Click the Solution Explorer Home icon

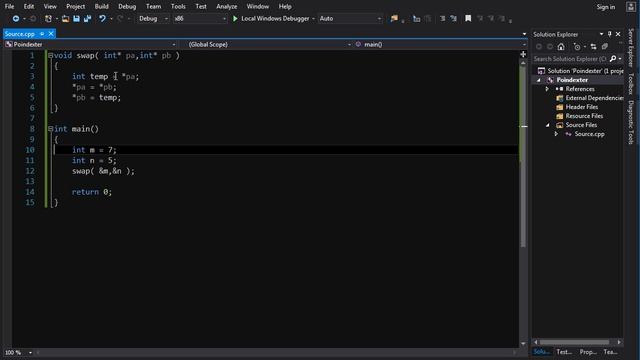click(x=561, y=47)
